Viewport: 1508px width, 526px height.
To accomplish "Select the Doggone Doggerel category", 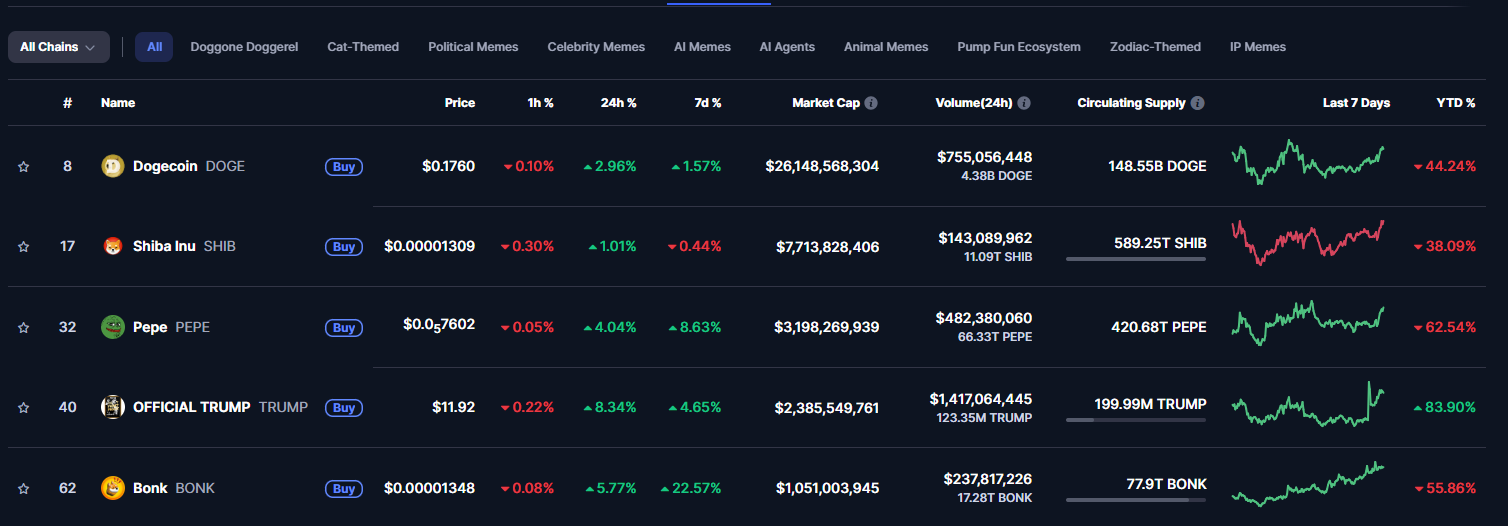I will tap(244, 47).
